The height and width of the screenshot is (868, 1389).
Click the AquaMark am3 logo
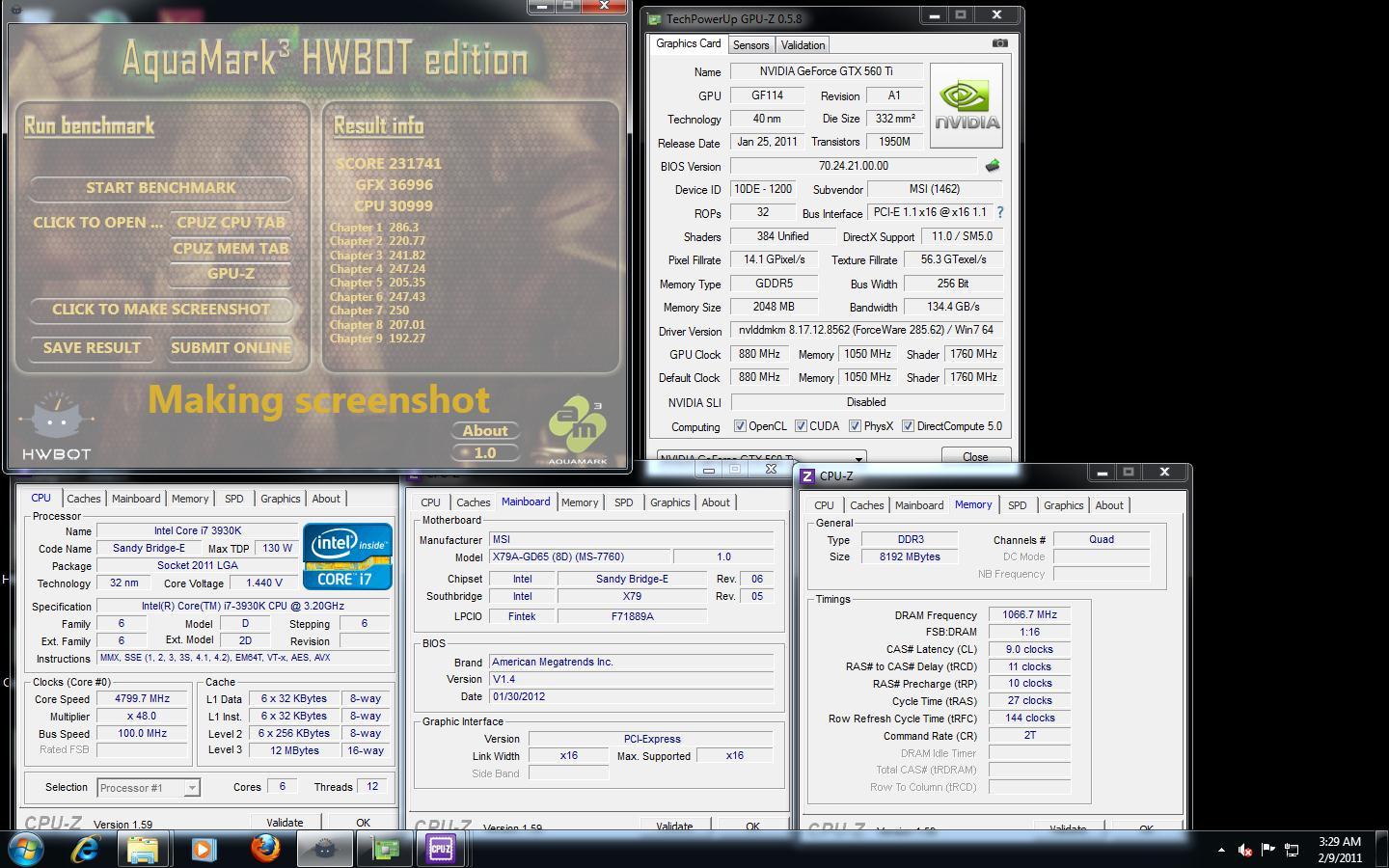click(x=578, y=432)
